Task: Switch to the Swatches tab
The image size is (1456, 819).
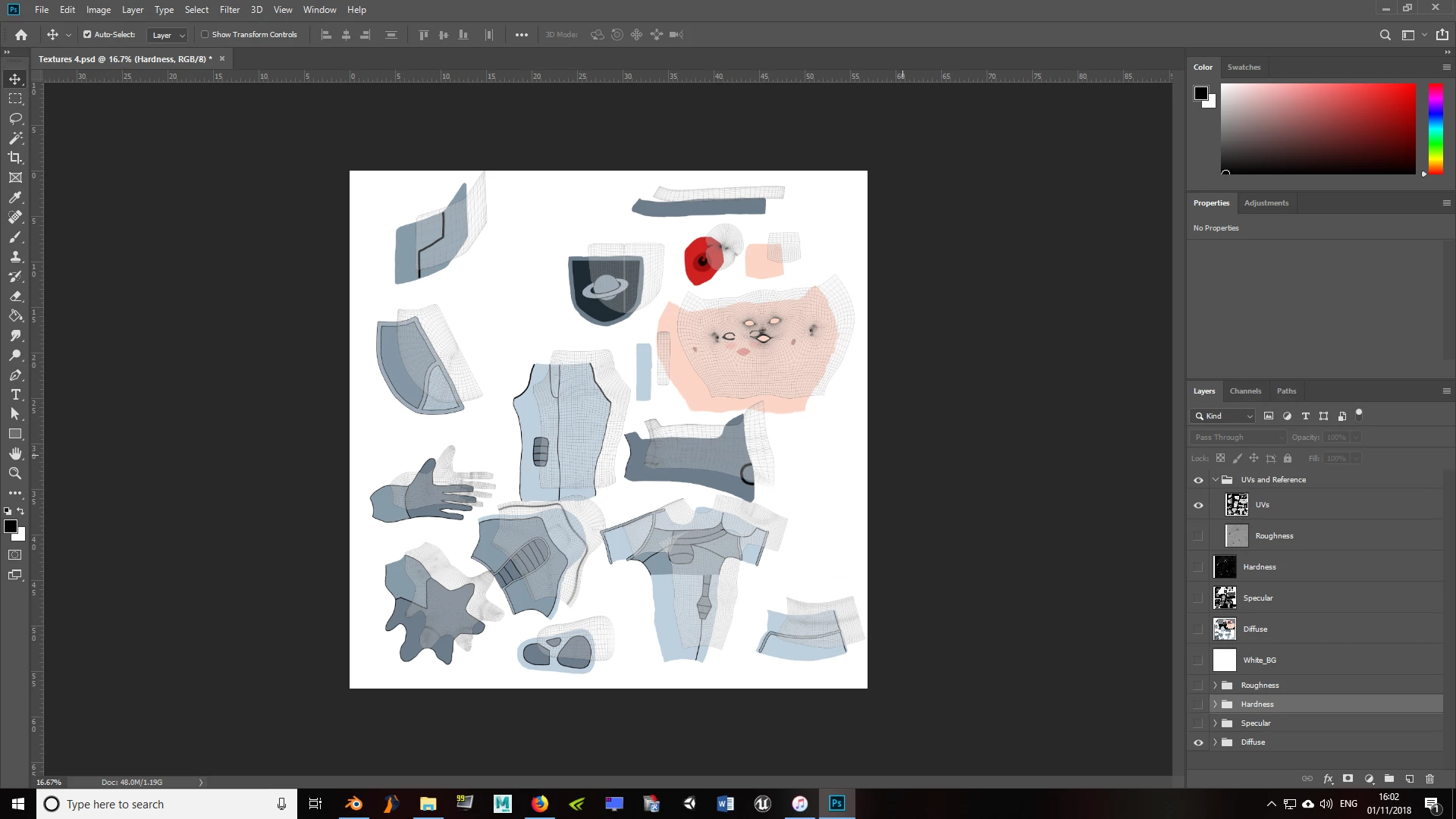Action: pyautogui.click(x=1244, y=67)
